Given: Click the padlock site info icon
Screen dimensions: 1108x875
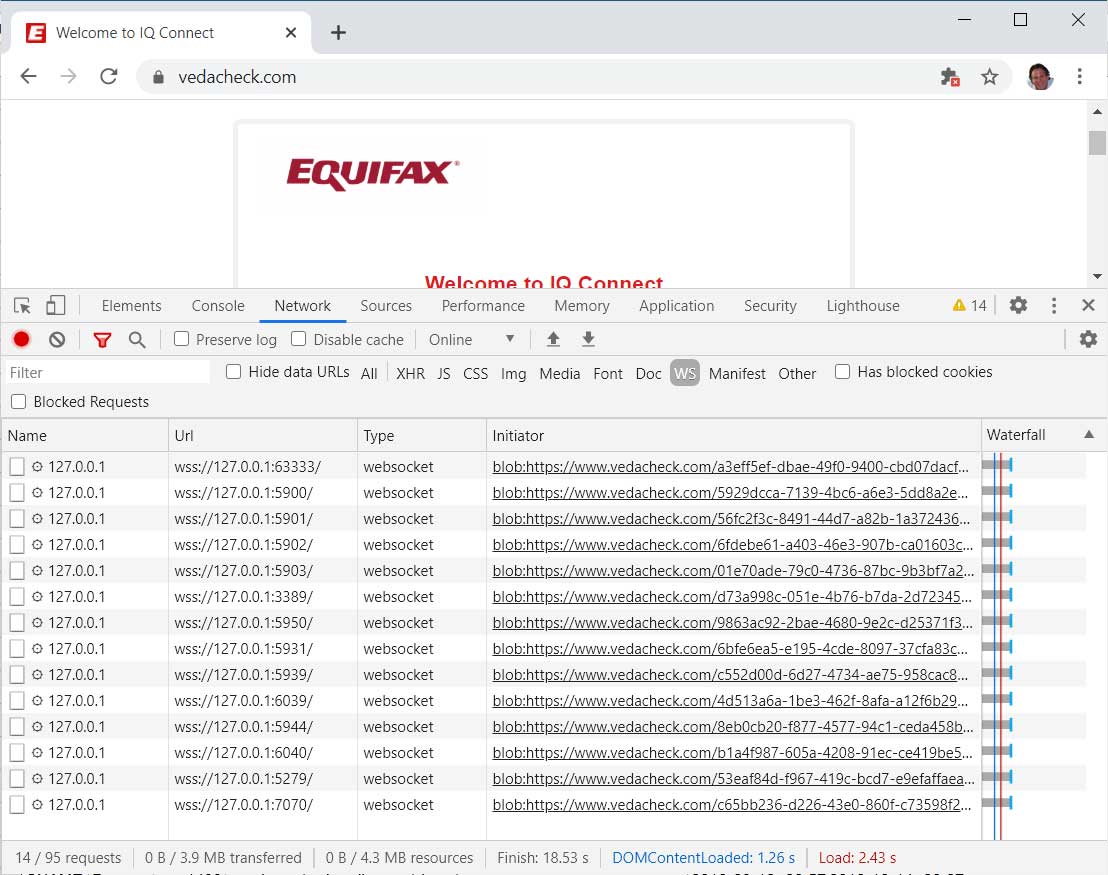Looking at the screenshot, I should pos(158,77).
